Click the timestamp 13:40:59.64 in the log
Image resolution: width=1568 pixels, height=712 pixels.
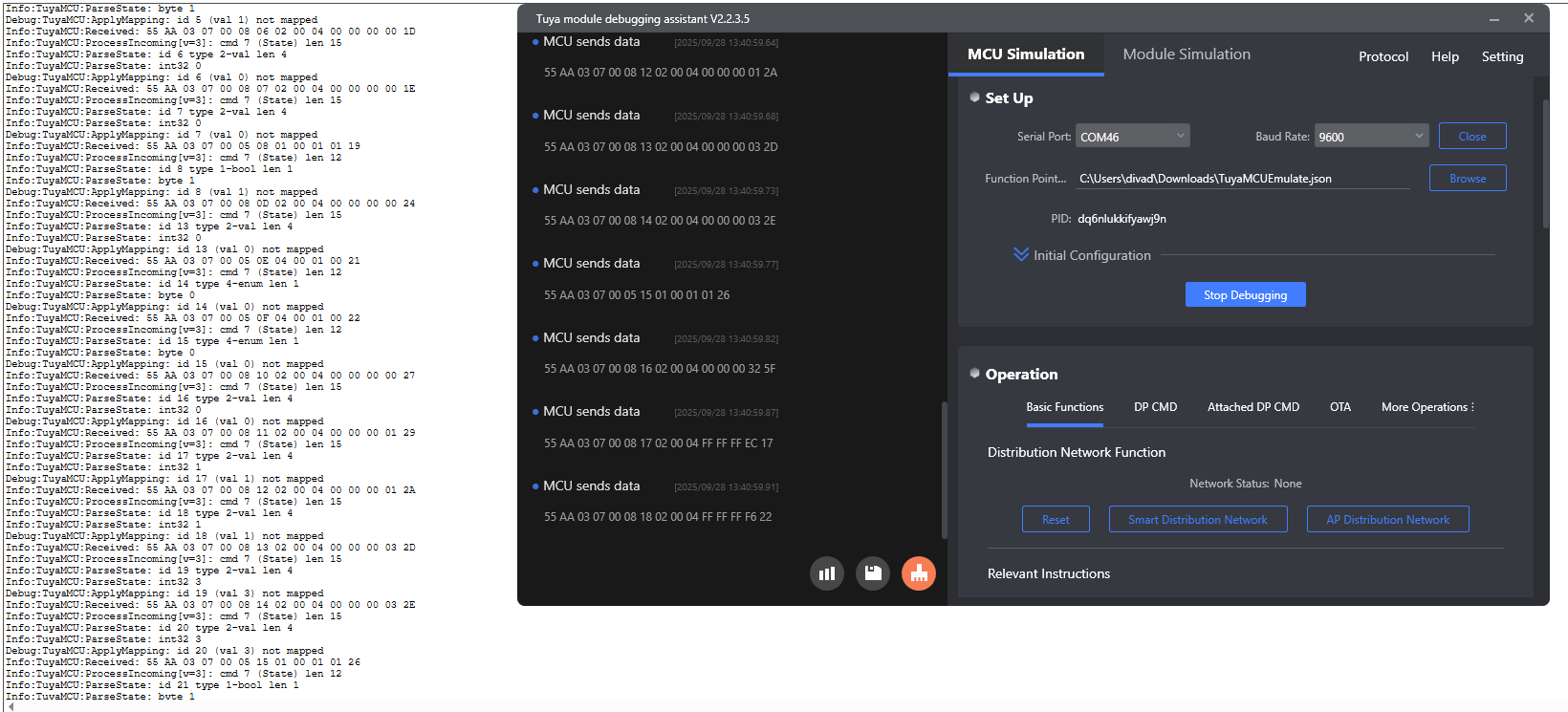coord(727,43)
